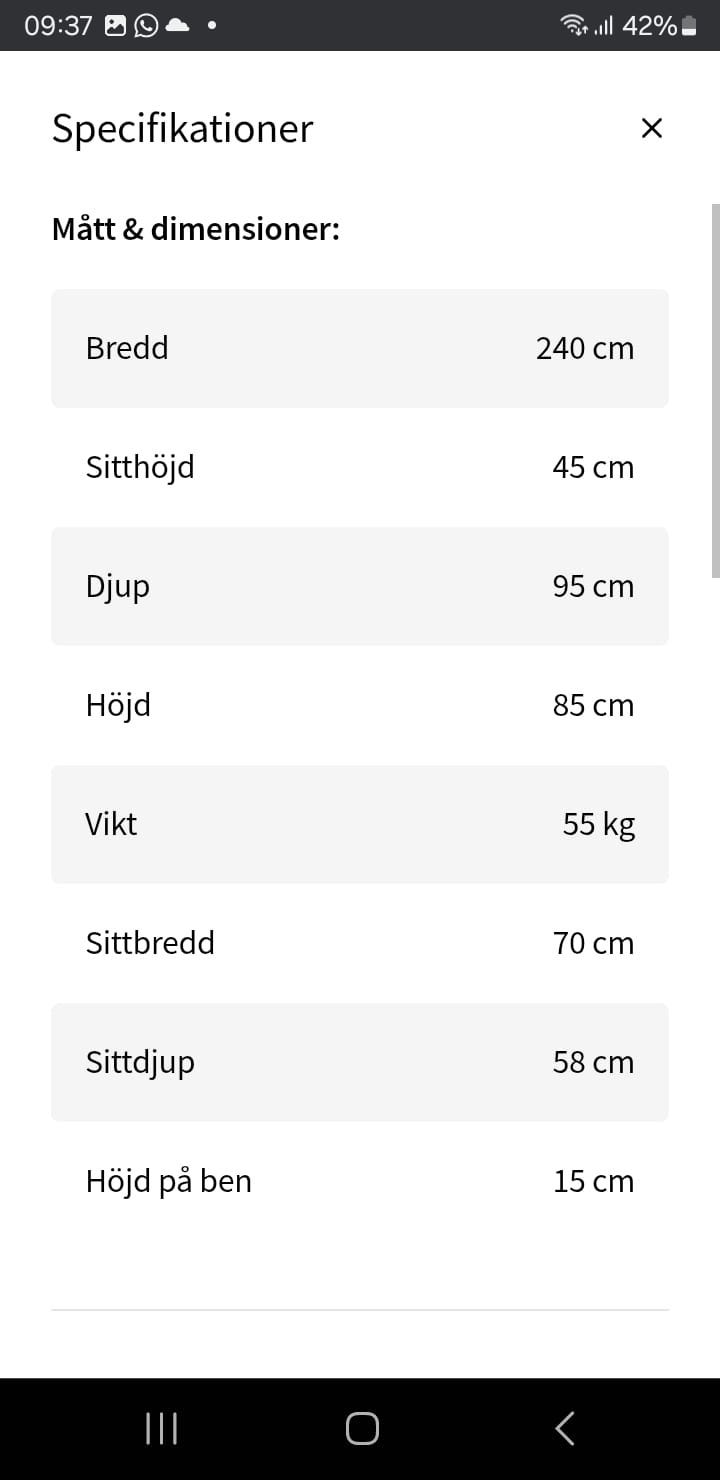
Task: Close the Specifikationer panel
Action: 651,128
